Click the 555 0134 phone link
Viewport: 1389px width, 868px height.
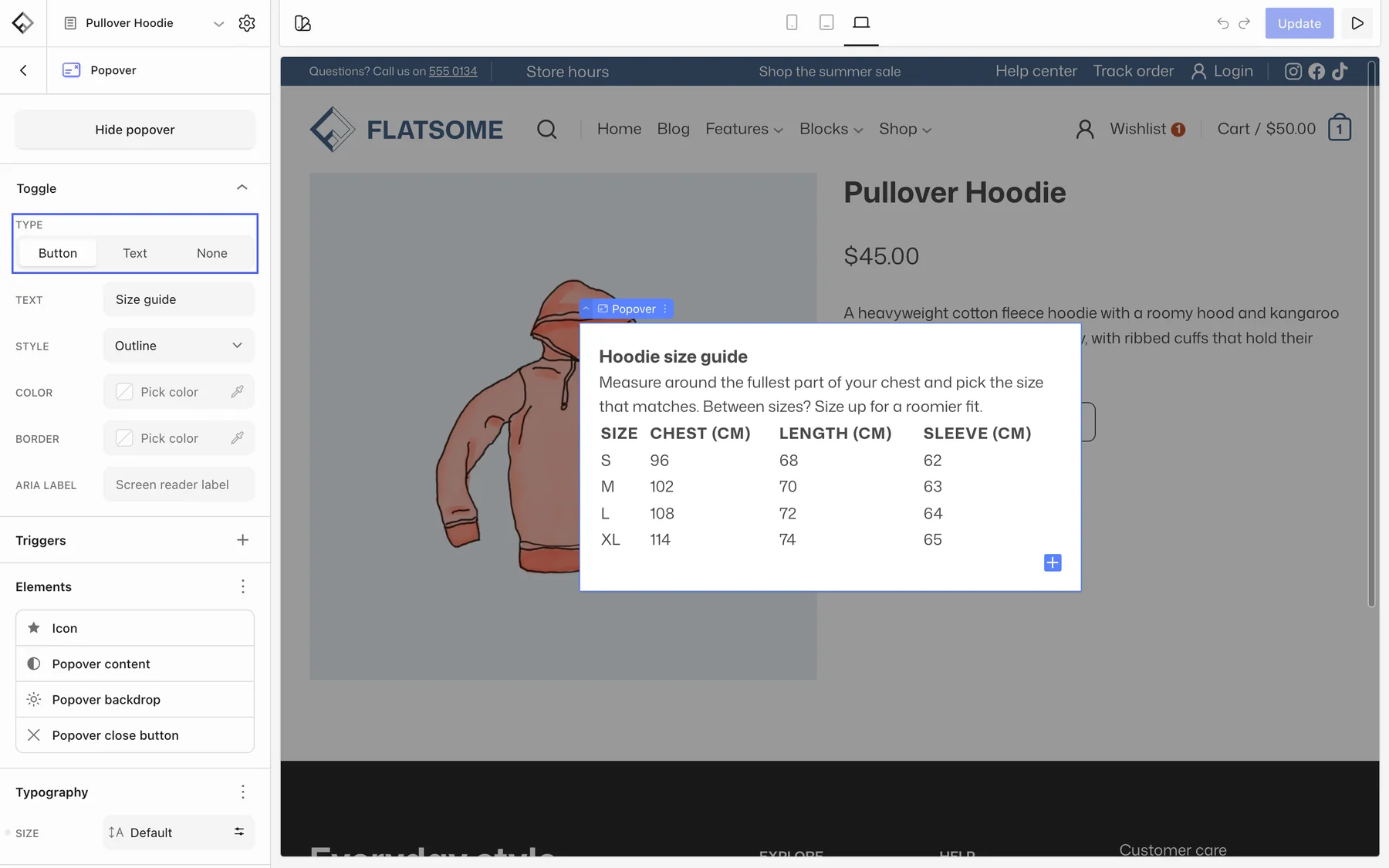(x=453, y=71)
